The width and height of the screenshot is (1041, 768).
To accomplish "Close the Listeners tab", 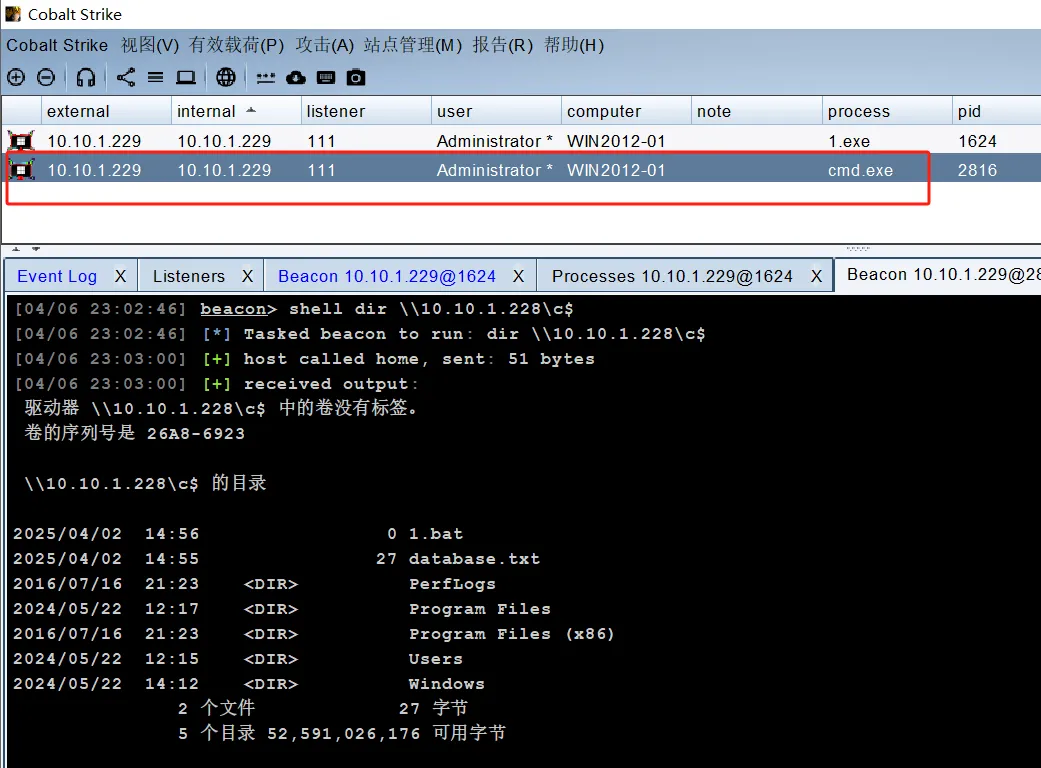I will (x=248, y=276).
